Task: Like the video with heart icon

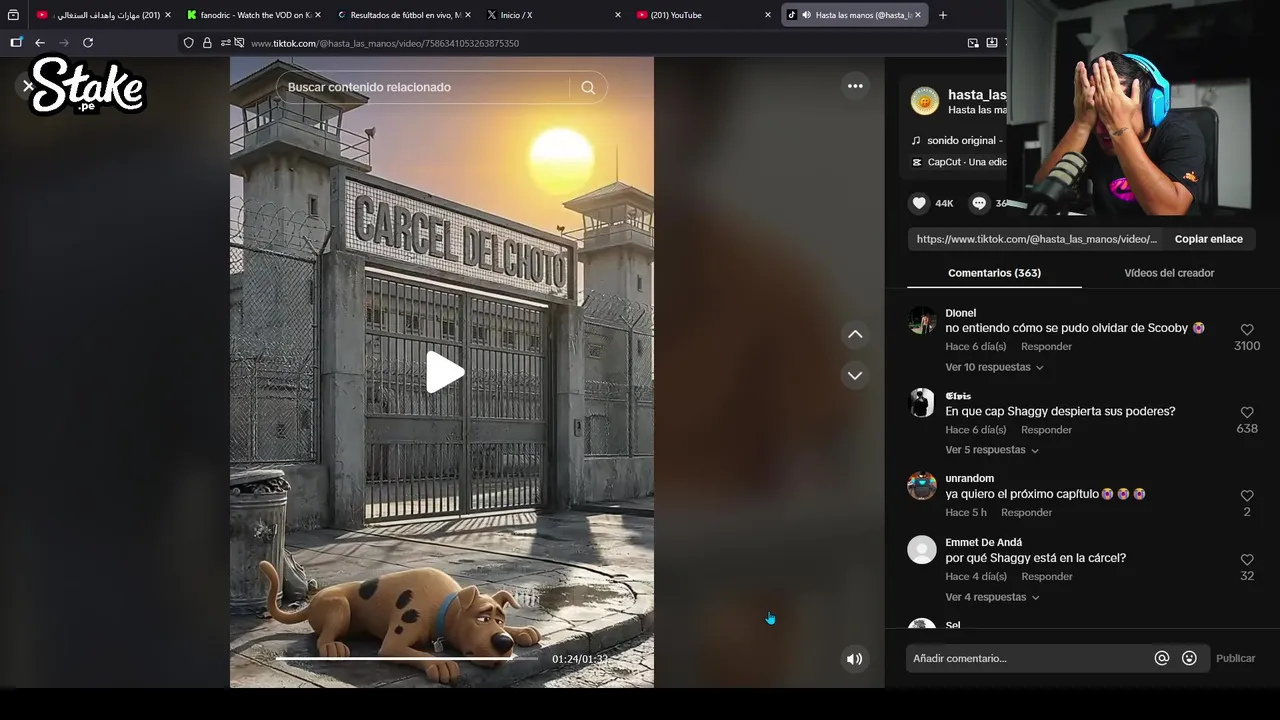Action: 919,203
